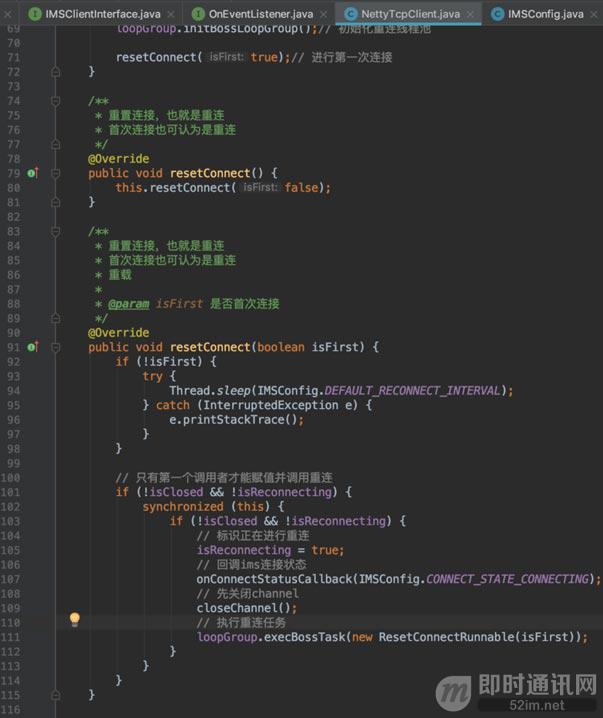This screenshot has width=603, height=718.
Task: Click resetConnect call with true on line 71
Action: pyautogui.click(x=203, y=57)
